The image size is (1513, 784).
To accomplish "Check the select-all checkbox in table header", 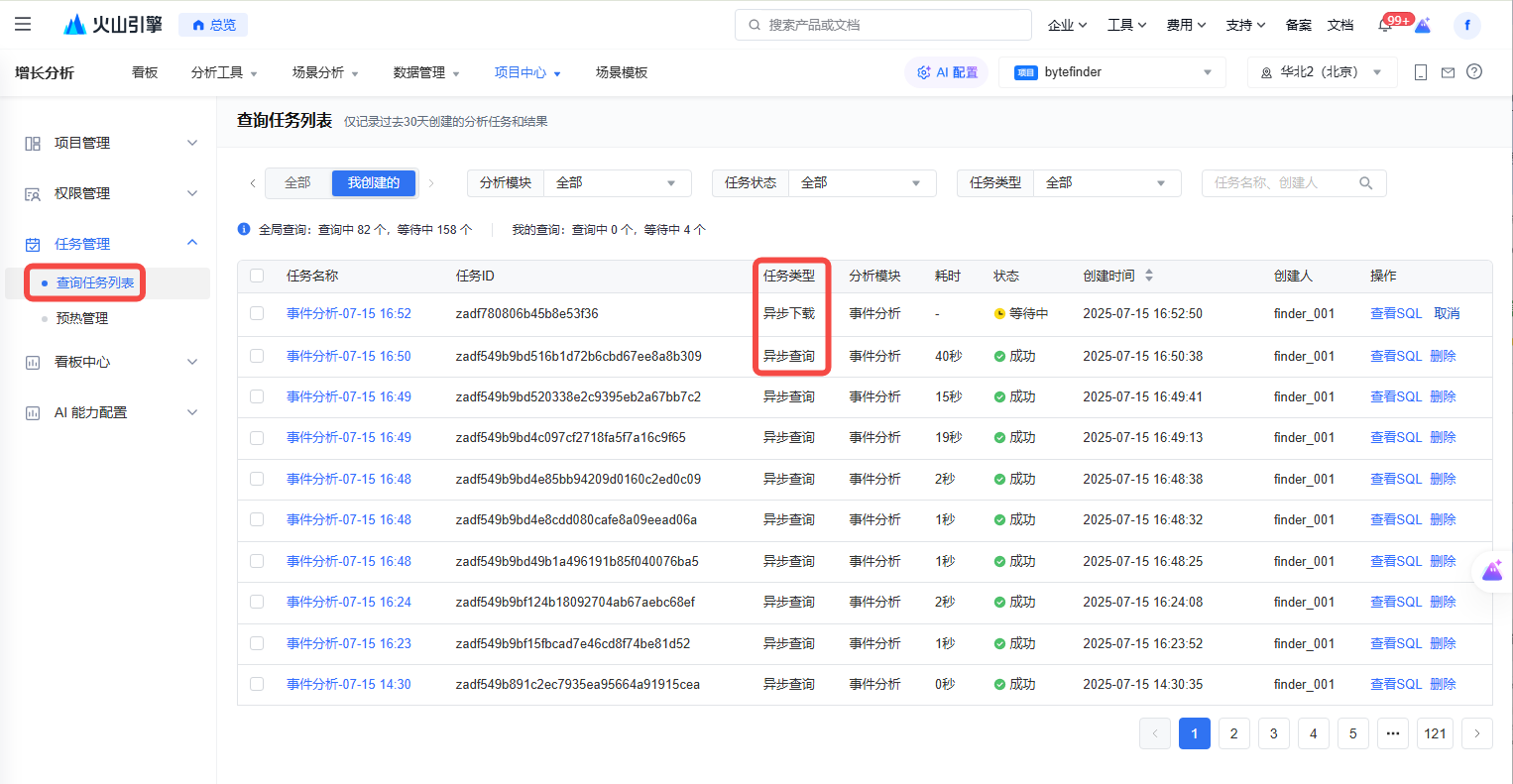I will [x=257, y=276].
